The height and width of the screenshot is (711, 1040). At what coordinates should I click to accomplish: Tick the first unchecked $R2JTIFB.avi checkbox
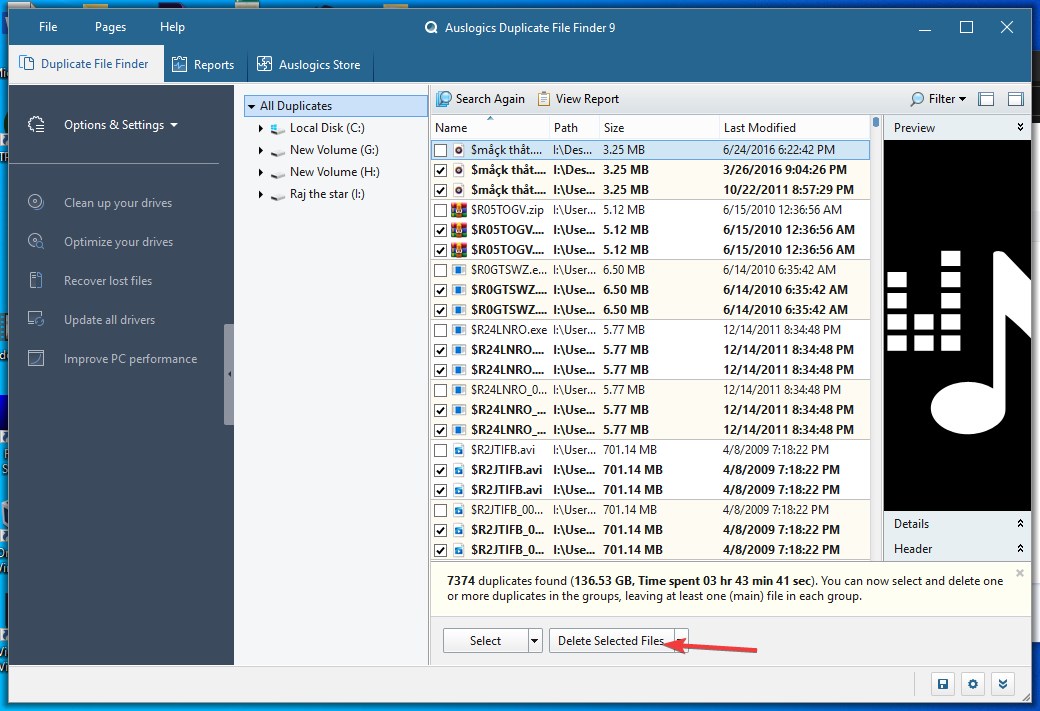[x=440, y=450]
